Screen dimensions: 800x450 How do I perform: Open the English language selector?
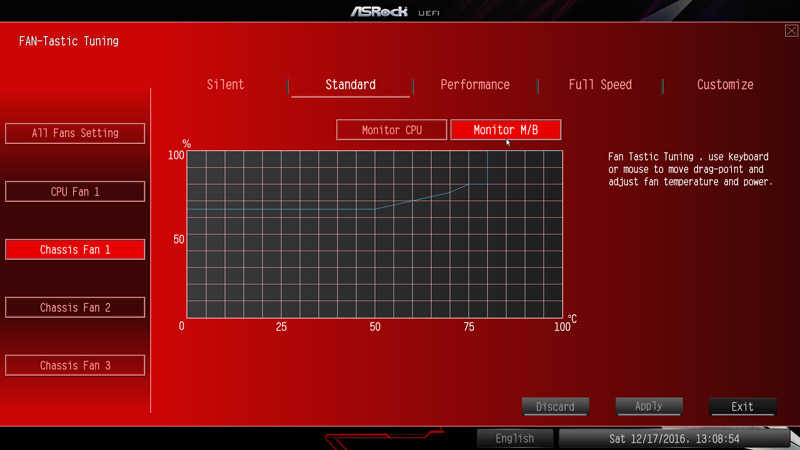point(514,438)
